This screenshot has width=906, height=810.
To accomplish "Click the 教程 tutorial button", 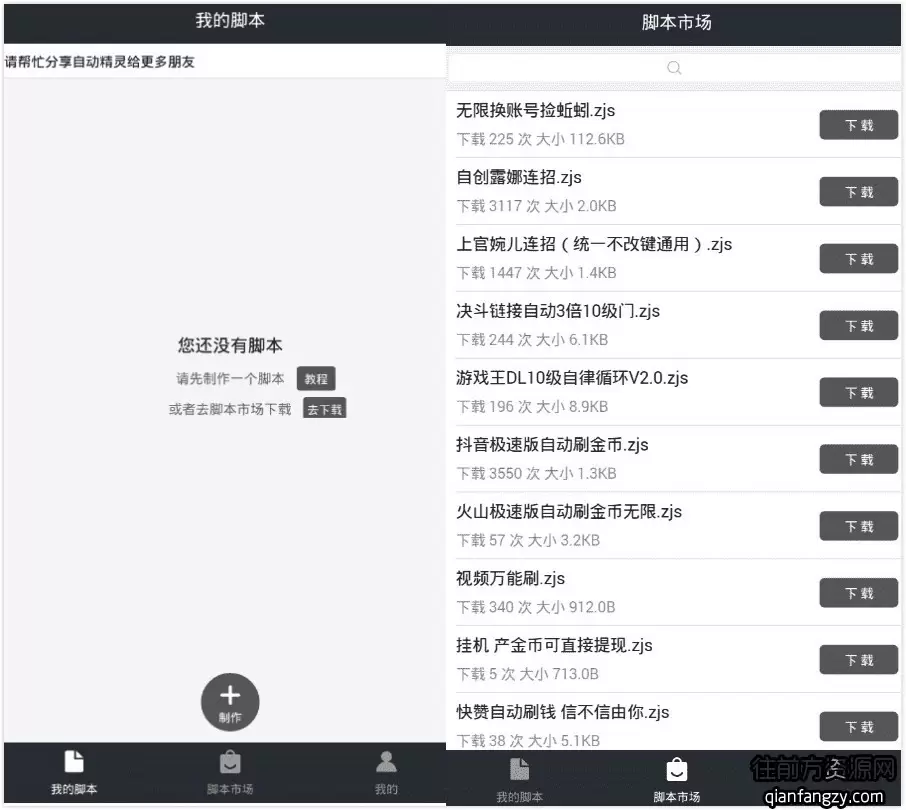I will click(x=316, y=379).
